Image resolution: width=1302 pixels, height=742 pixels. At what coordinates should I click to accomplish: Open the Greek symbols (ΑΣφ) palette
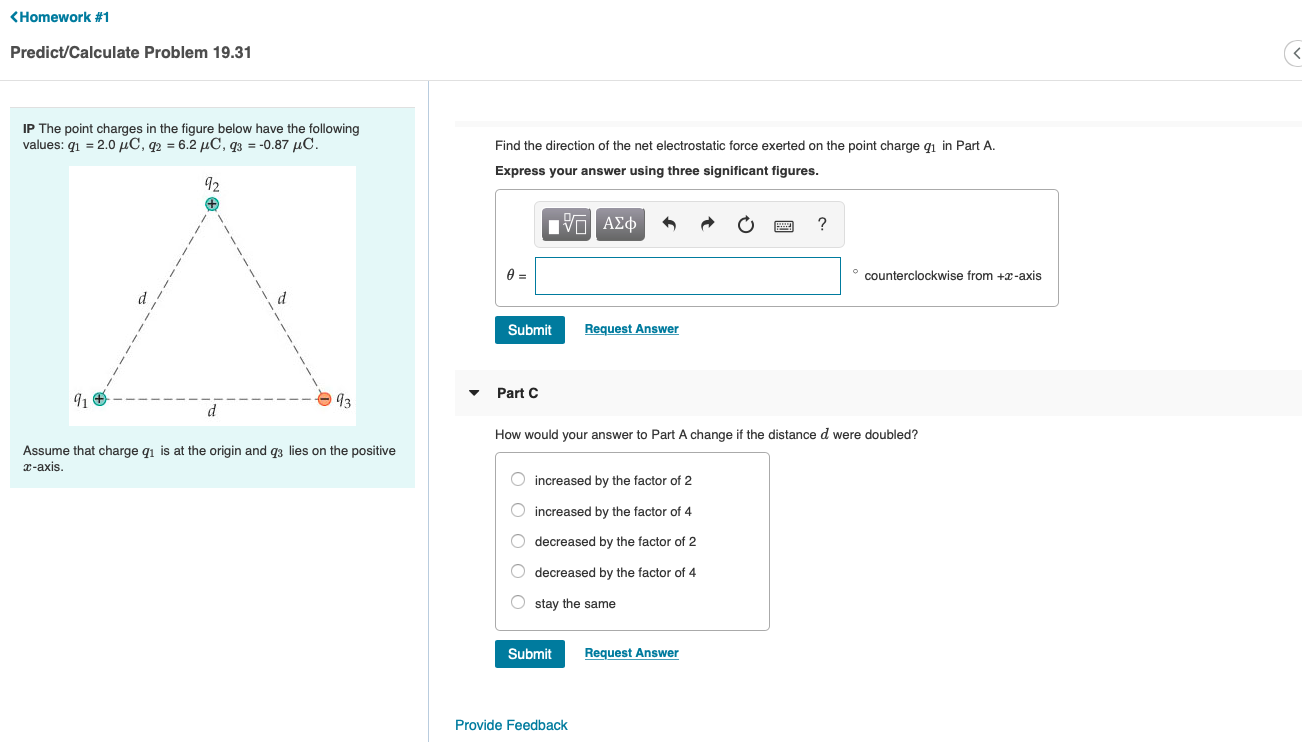620,224
